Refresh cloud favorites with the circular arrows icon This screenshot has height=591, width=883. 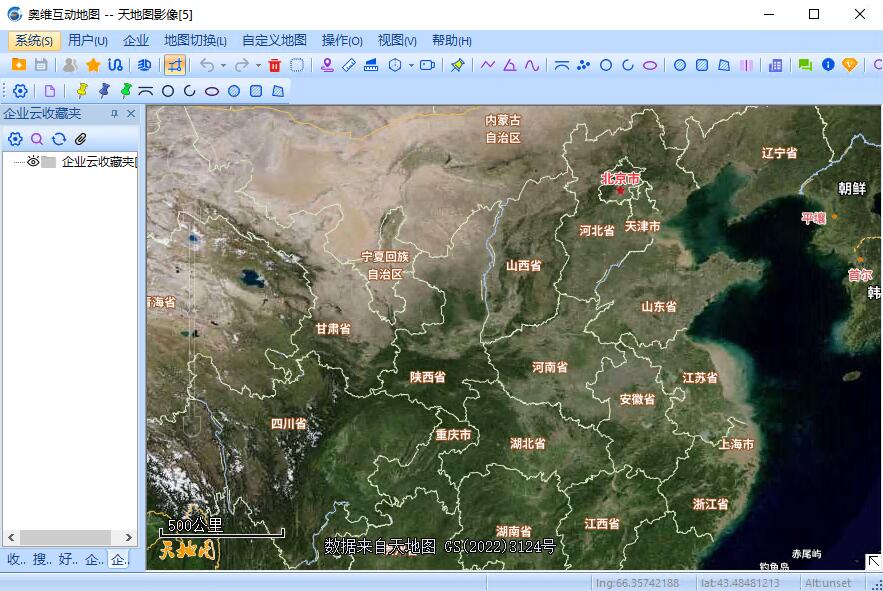[x=59, y=139]
